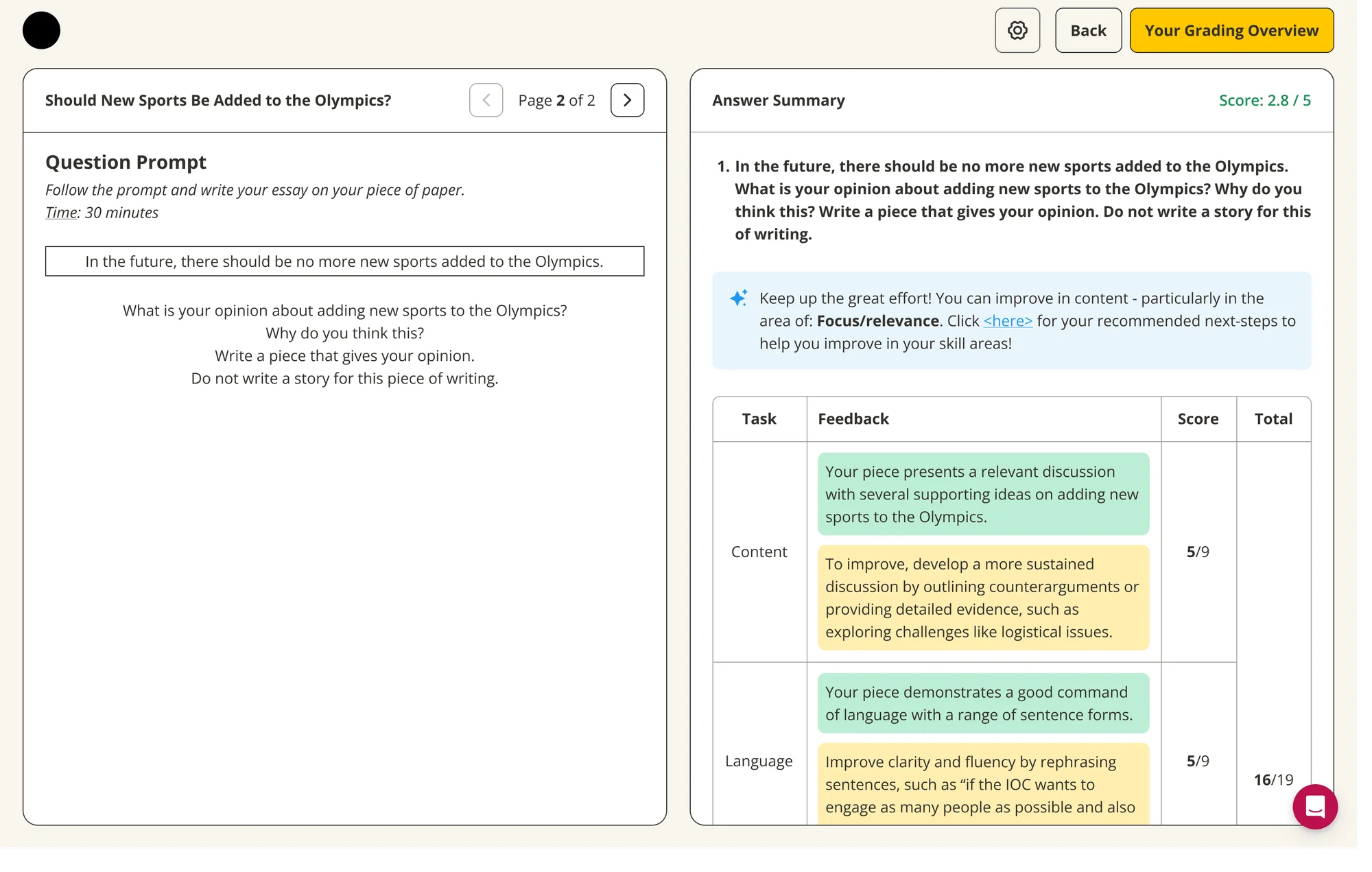Click the Answer Summary heading

(x=779, y=100)
